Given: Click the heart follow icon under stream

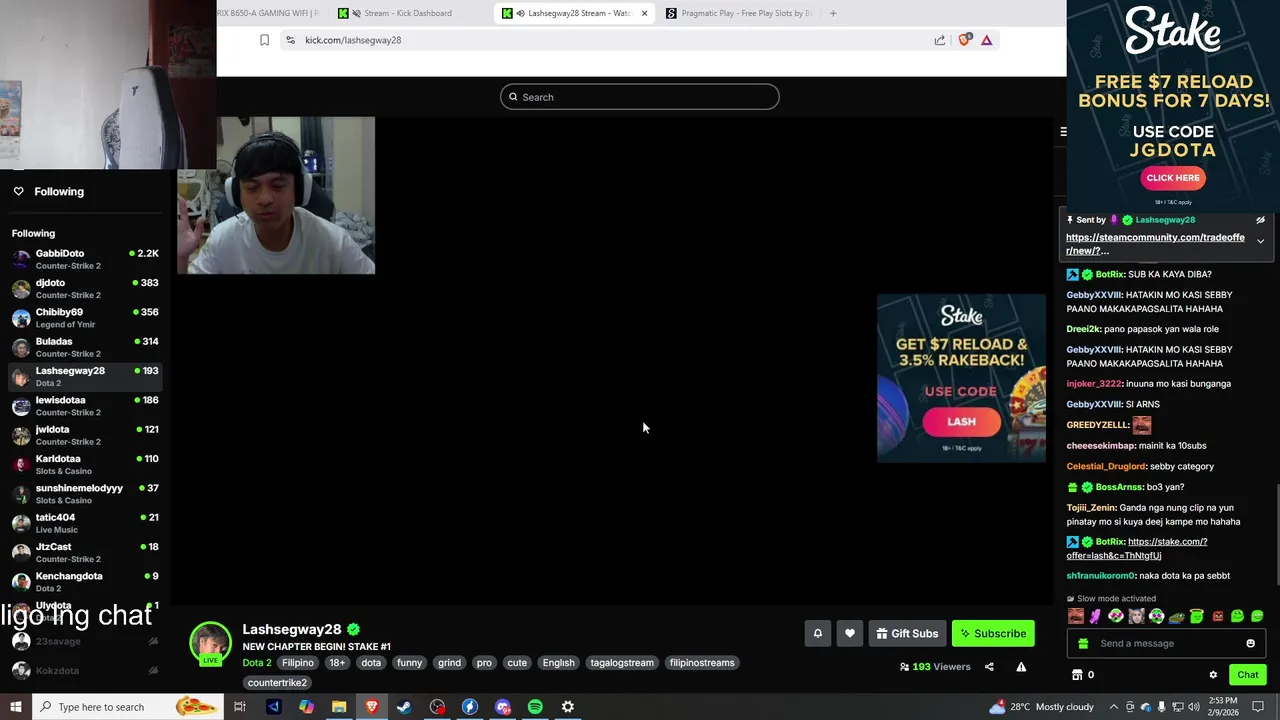Looking at the screenshot, I should 850,633.
